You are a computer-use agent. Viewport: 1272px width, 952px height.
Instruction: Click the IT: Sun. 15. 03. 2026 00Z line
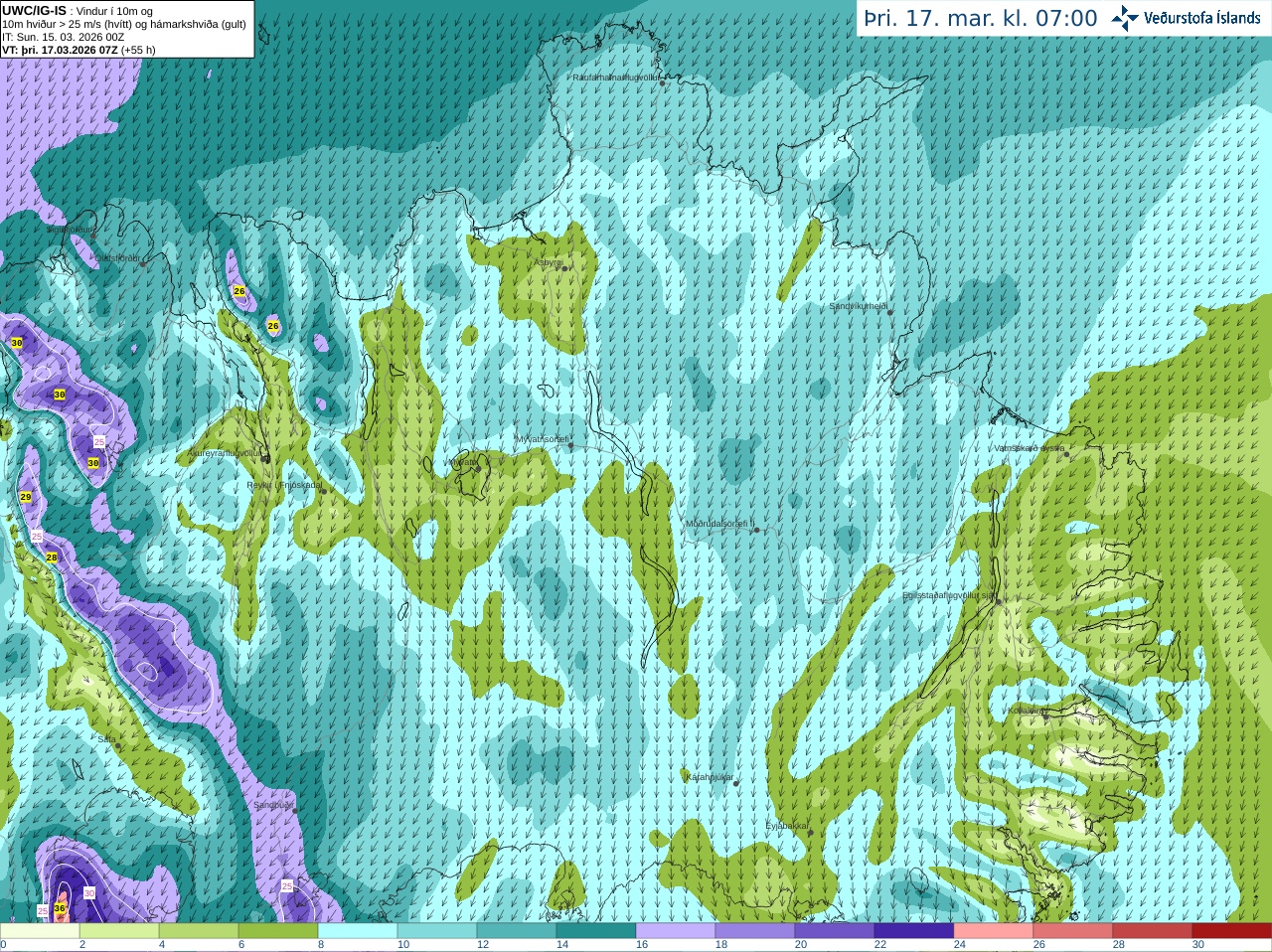point(64,37)
